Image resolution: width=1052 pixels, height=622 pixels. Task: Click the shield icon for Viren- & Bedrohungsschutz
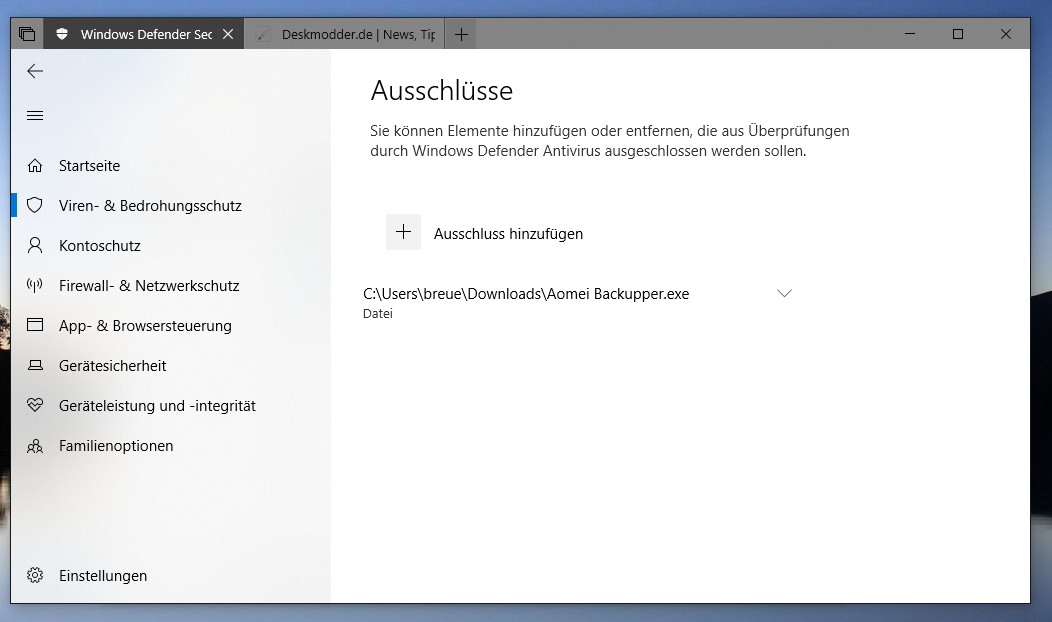pyautogui.click(x=35, y=205)
